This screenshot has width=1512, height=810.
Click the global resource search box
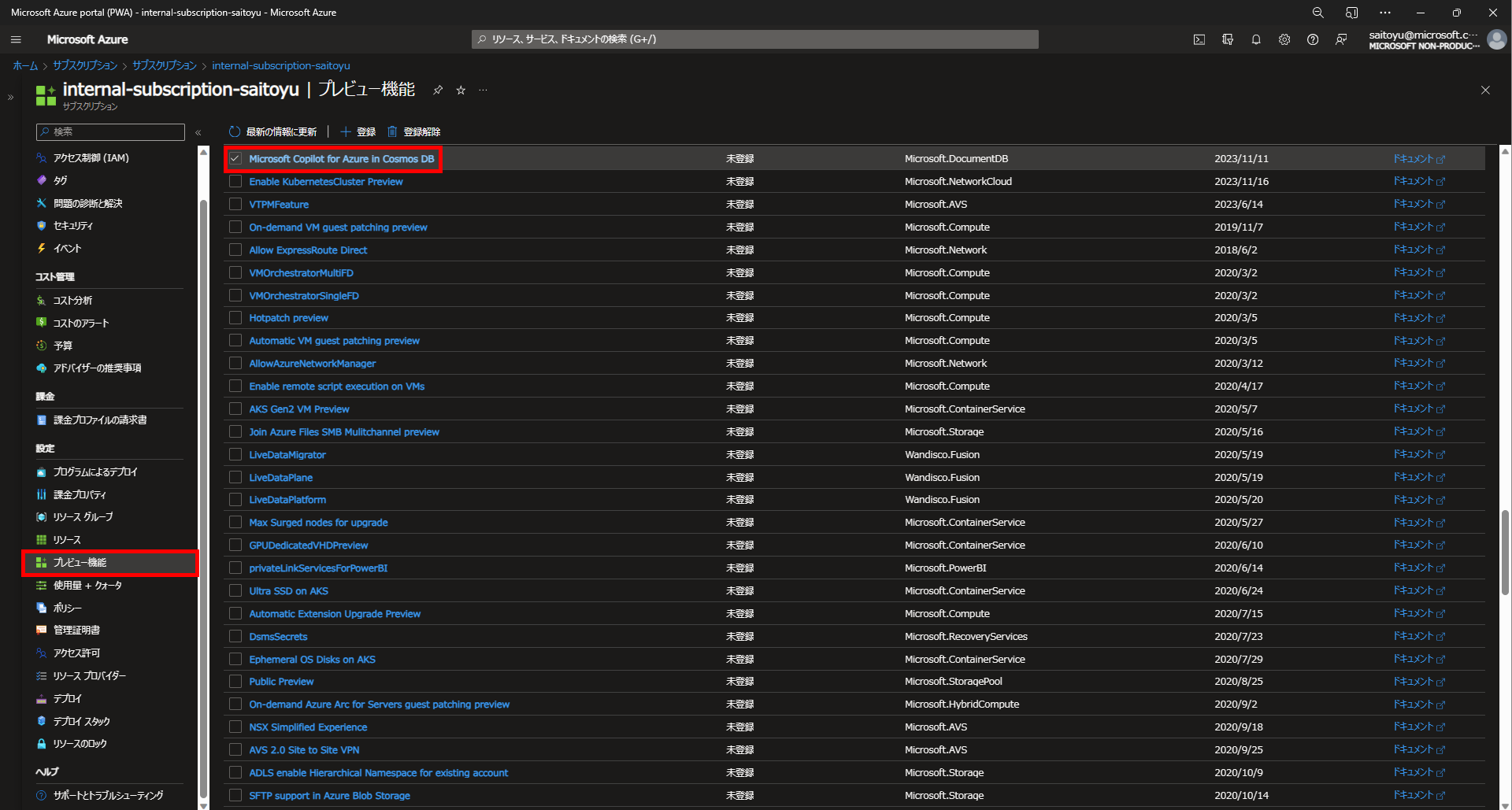pos(754,39)
